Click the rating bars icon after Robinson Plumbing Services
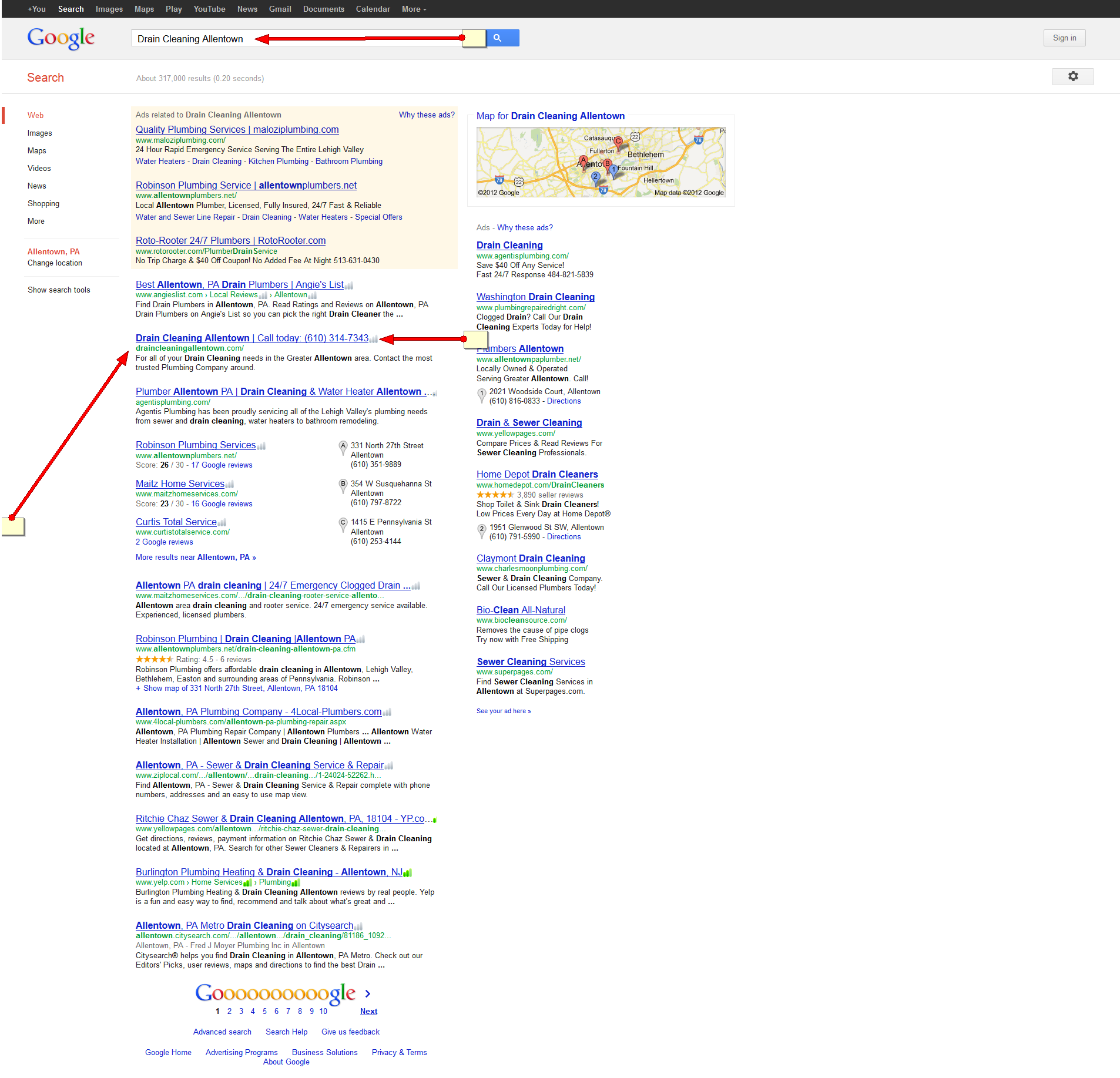Viewport: 1120px width, 1078px height. tap(261, 446)
